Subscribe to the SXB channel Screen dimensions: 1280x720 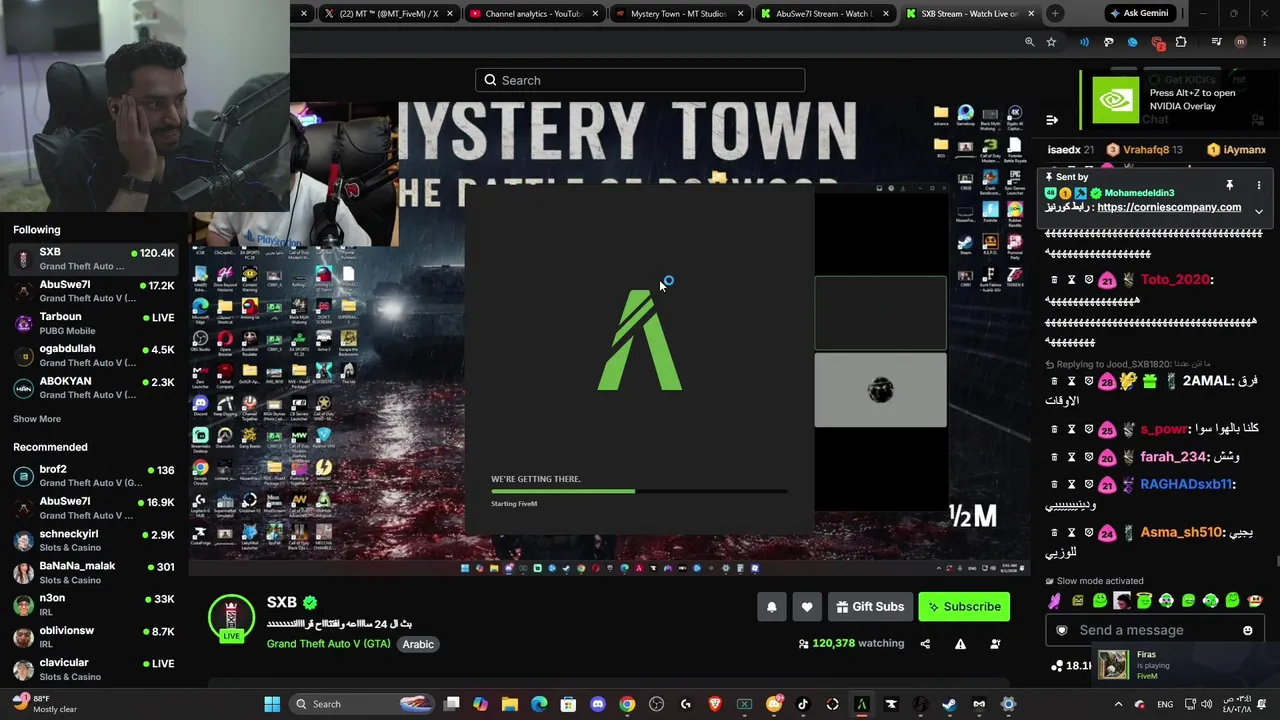click(964, 607)
